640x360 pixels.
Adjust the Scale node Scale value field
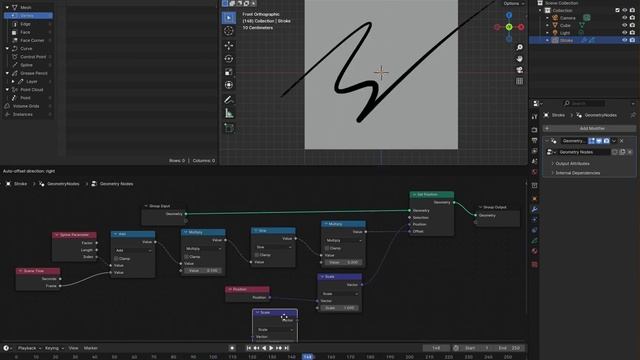340,308
